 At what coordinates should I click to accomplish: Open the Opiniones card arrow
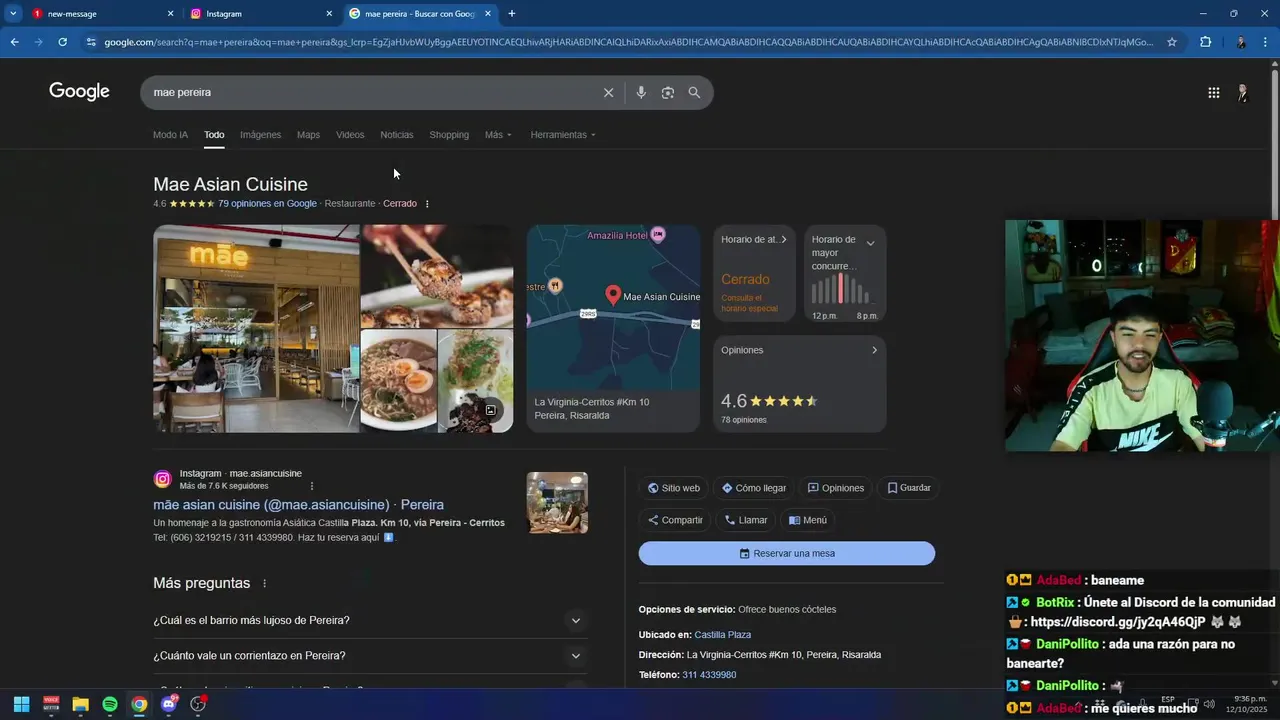coord(874,350)
